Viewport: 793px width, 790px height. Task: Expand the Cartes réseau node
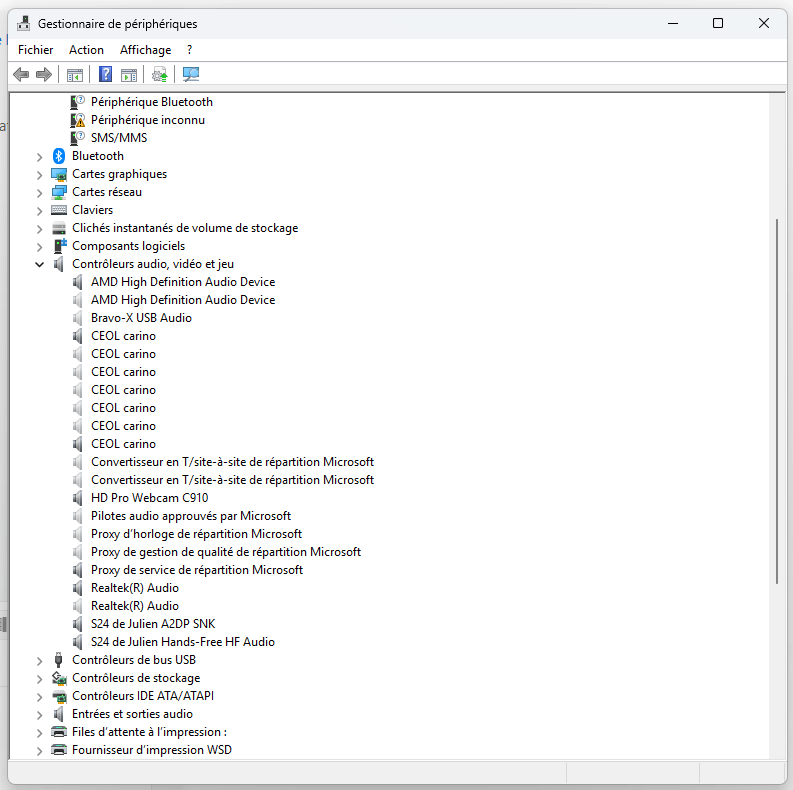tap(39, 193)
